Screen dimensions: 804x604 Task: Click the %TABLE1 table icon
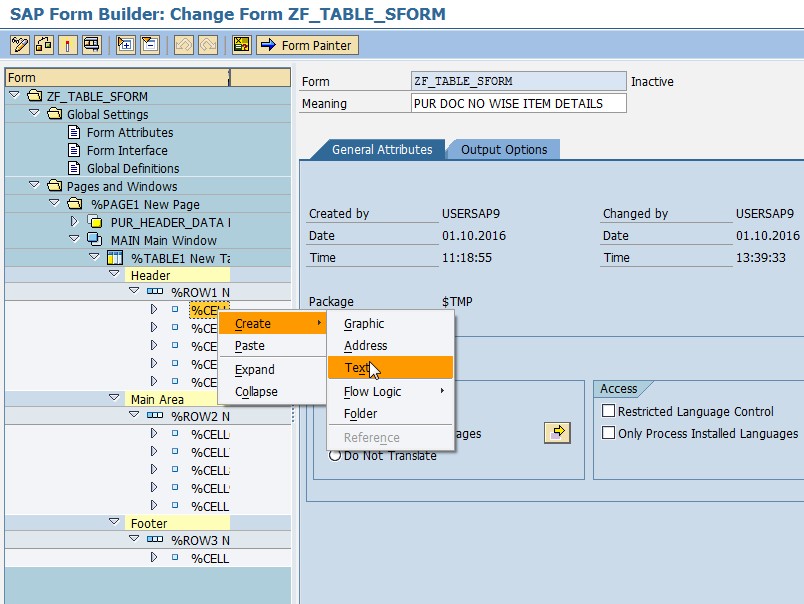pos(115,257)
